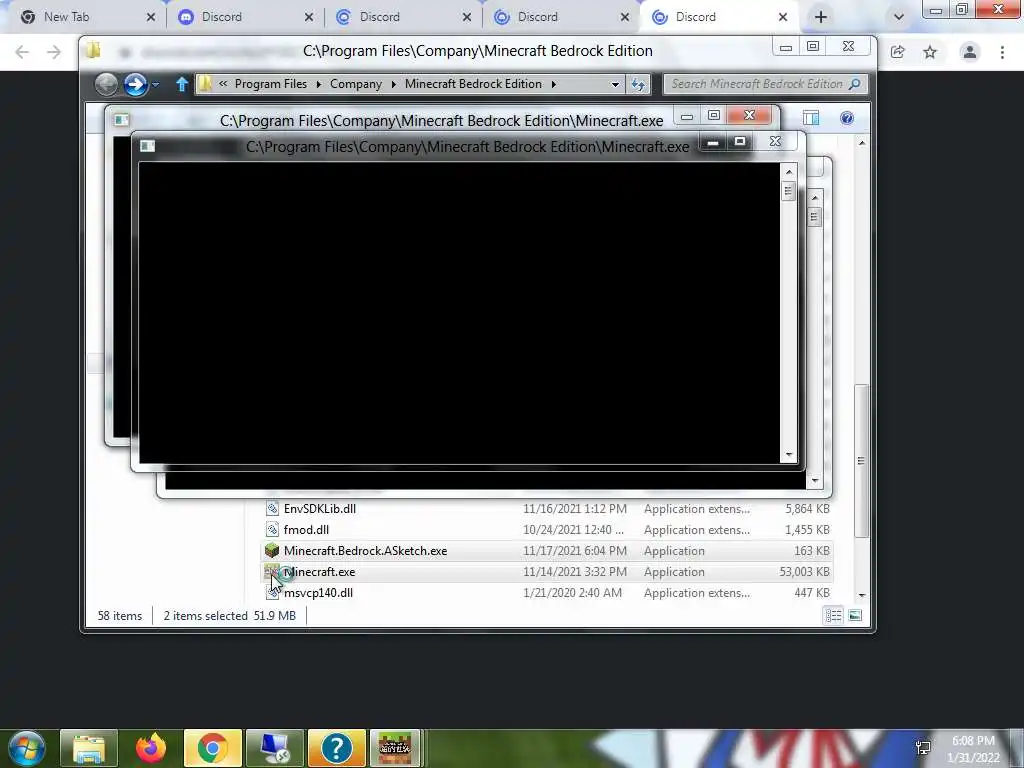
Task: Click the front console window scroll up arrow
Action: click(x=789, y=172)
